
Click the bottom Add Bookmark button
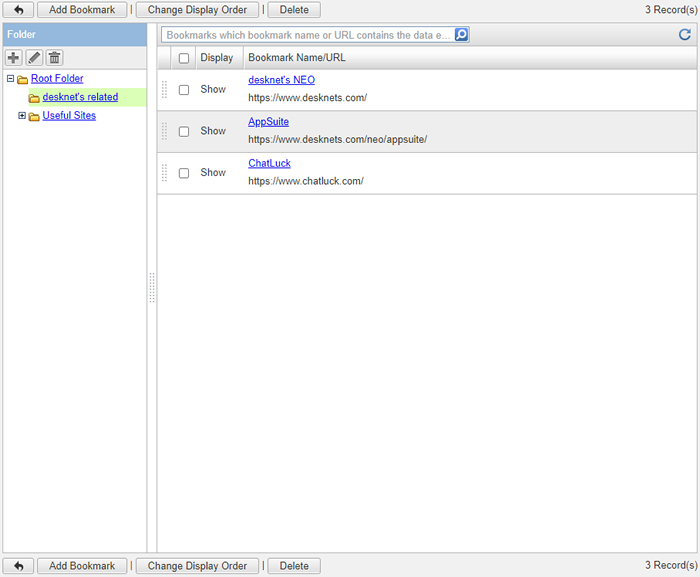point(82,566)
